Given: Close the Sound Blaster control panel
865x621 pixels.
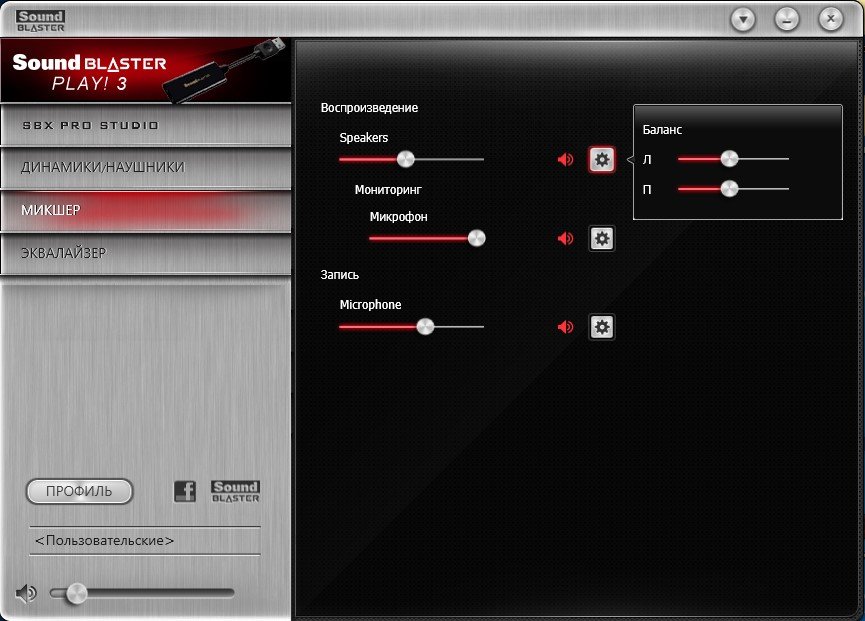Looking at the screenshot, I should pos(830,20).
